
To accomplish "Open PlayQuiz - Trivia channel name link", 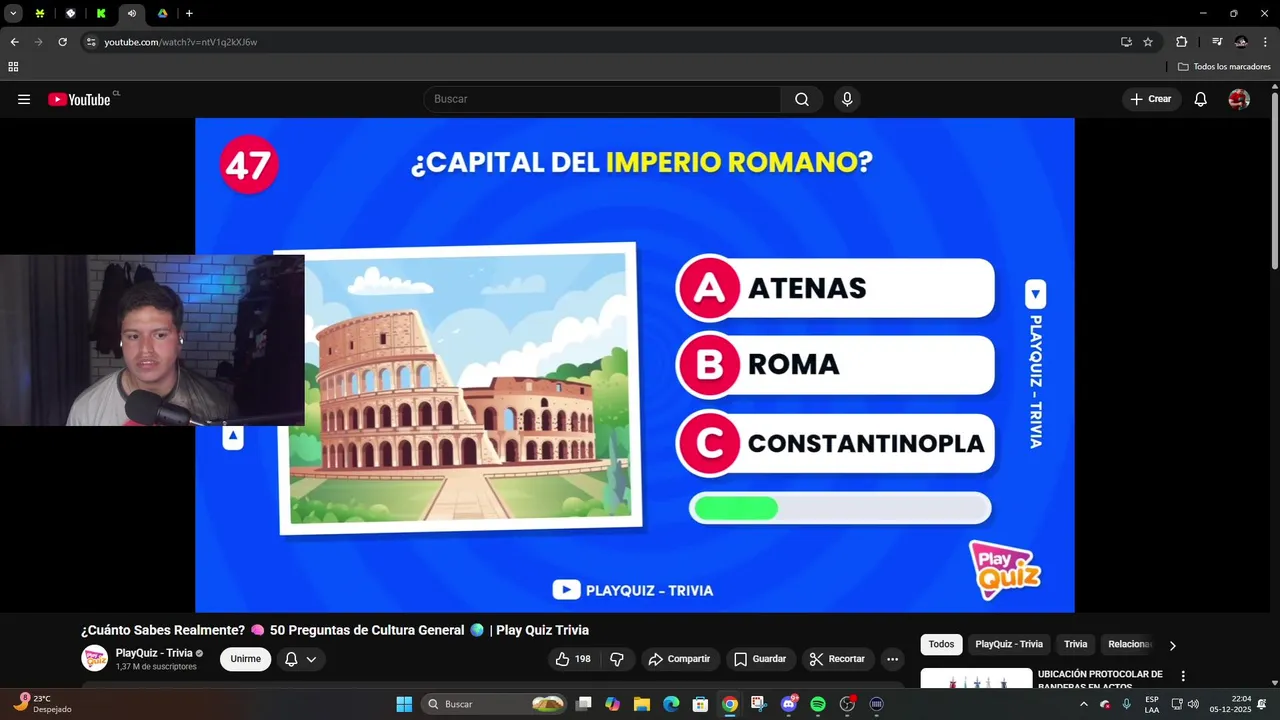I will [x=154, y=653].
